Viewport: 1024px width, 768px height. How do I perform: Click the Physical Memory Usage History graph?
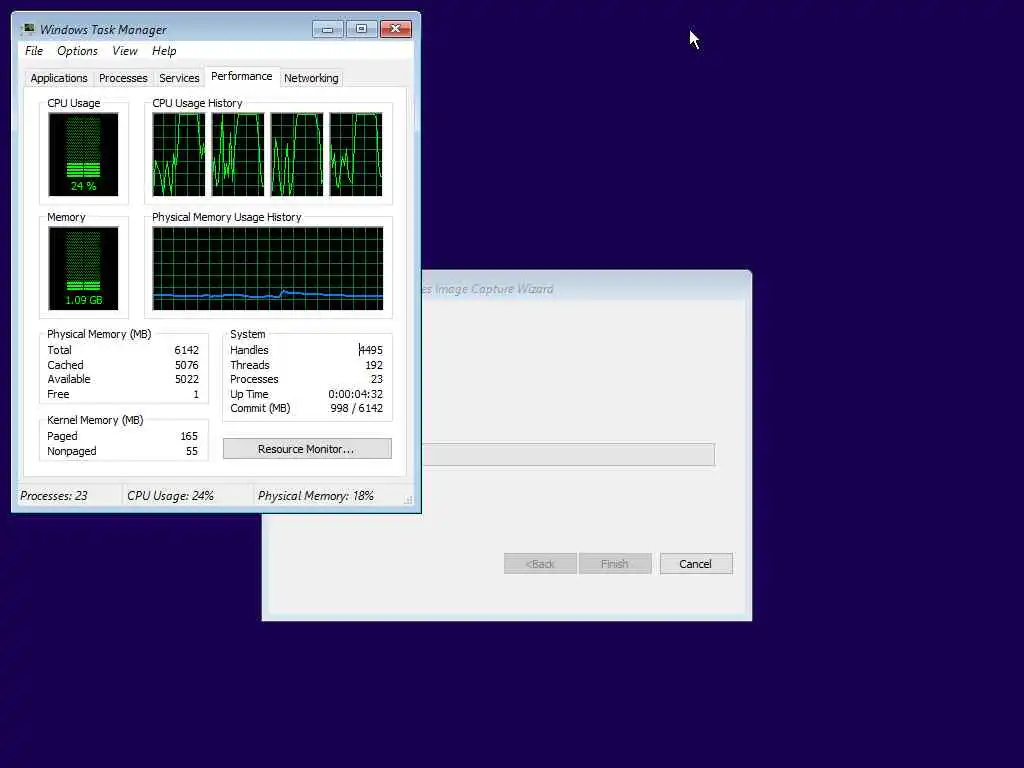[x=268, y=268]
